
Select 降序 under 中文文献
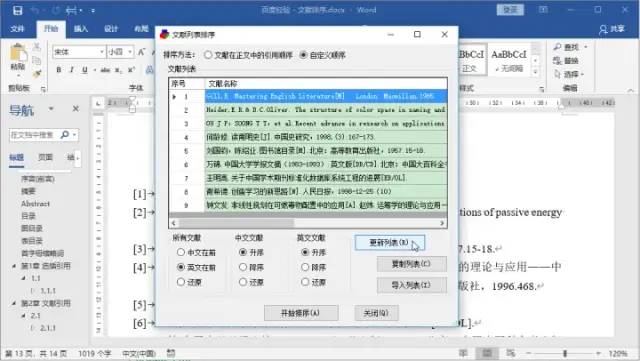[x=243, y=267]
